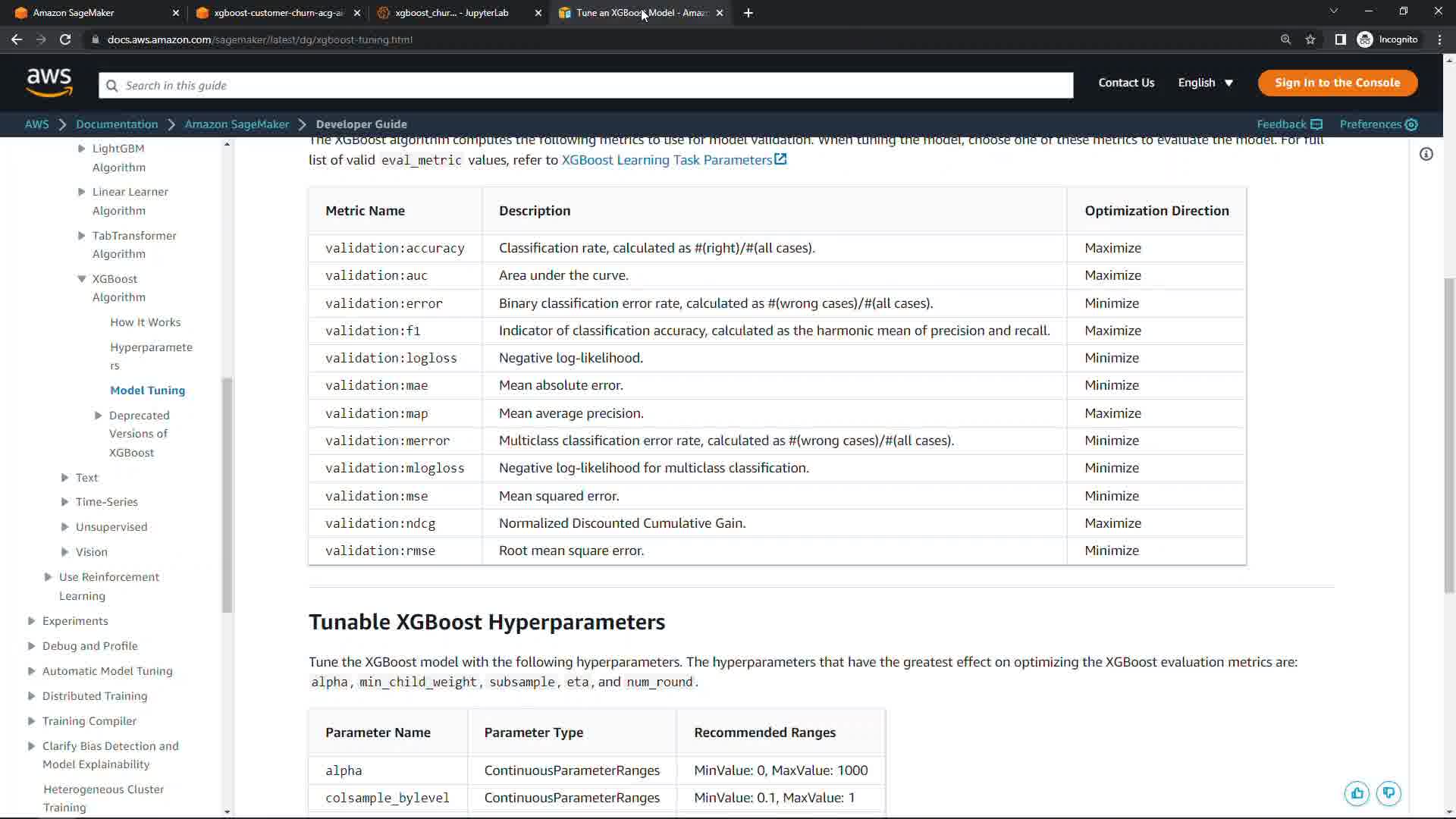Open browser side panel icon
This screenshot has width=1456, height=819.
coord(1340,39)
